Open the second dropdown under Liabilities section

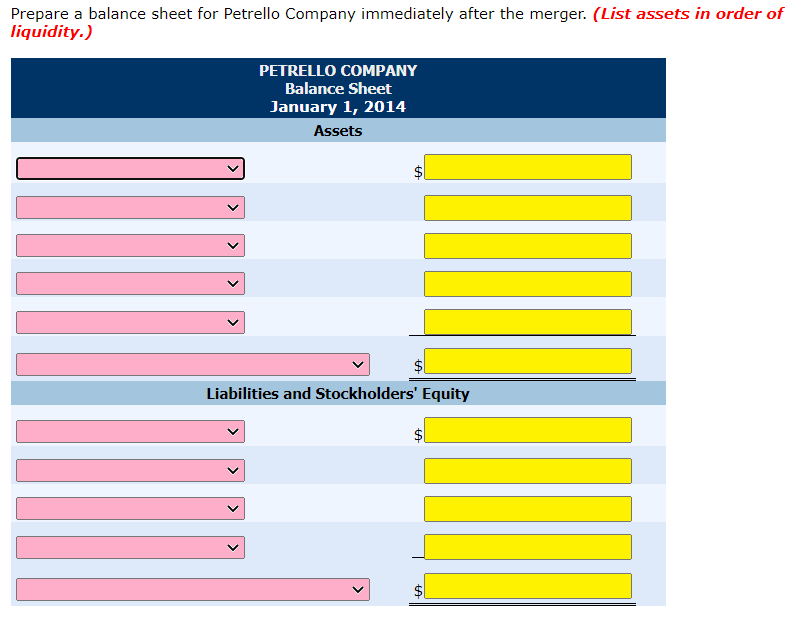click(130, 470)
